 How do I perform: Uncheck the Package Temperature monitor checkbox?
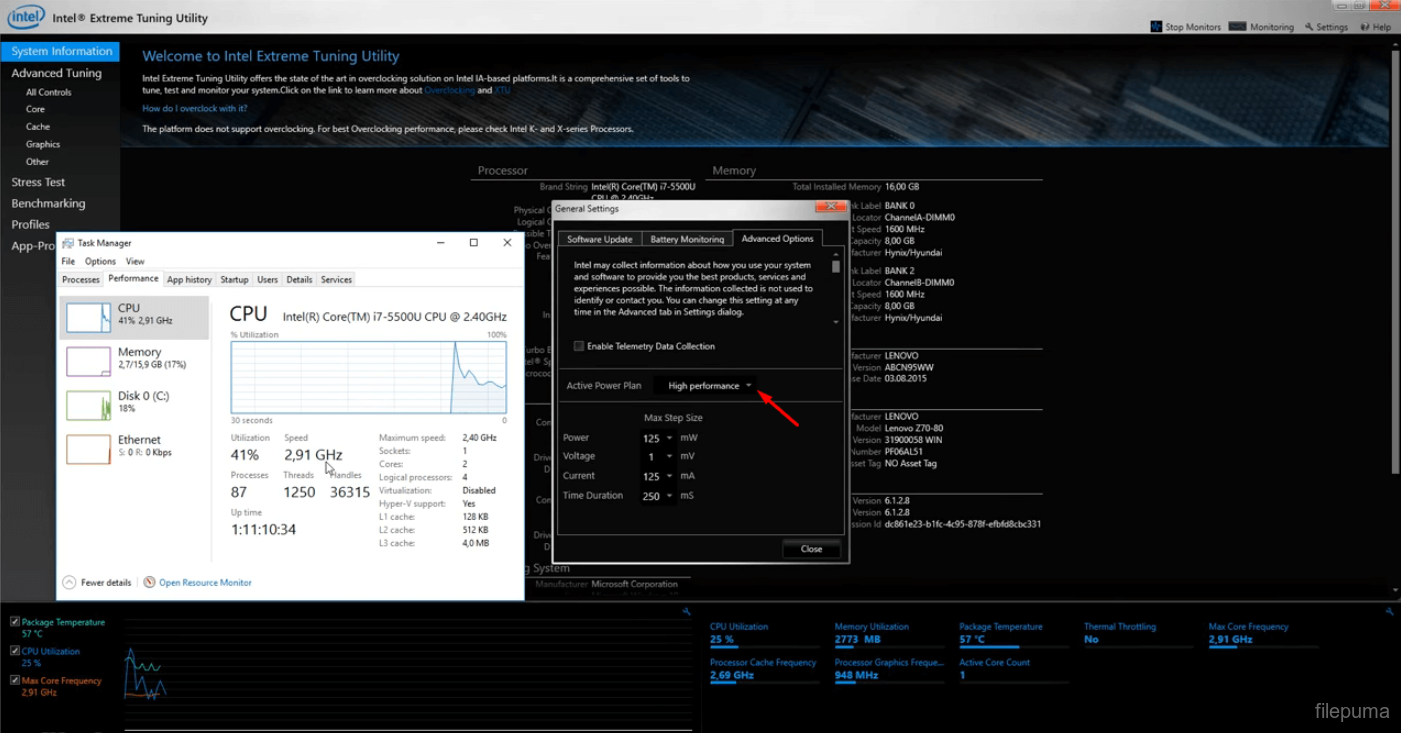click(15, 622)
